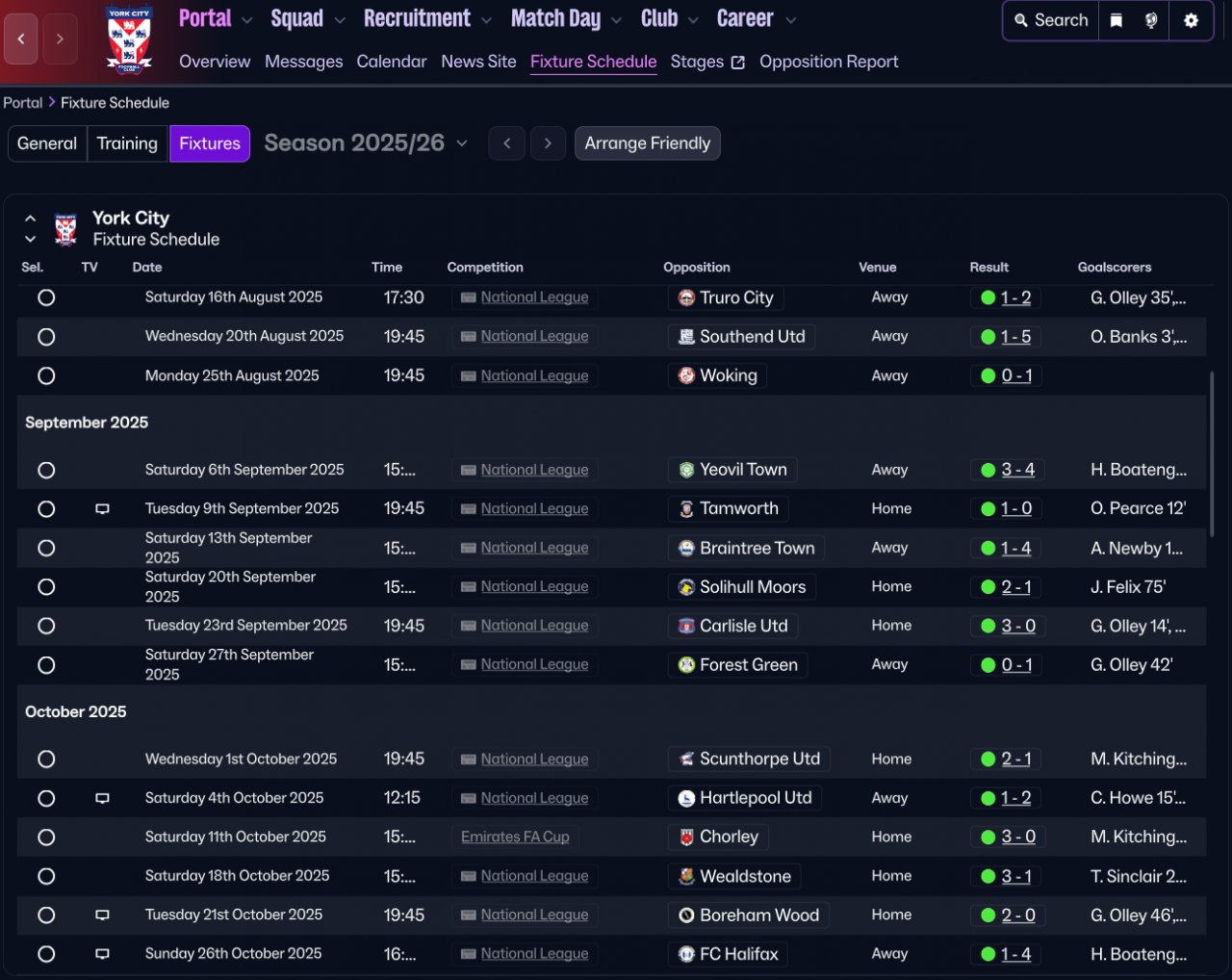The image size is (1232, 980).
Task: Open the 3 - 4 result against Yeovil Town
Action: coord(1018,470)
